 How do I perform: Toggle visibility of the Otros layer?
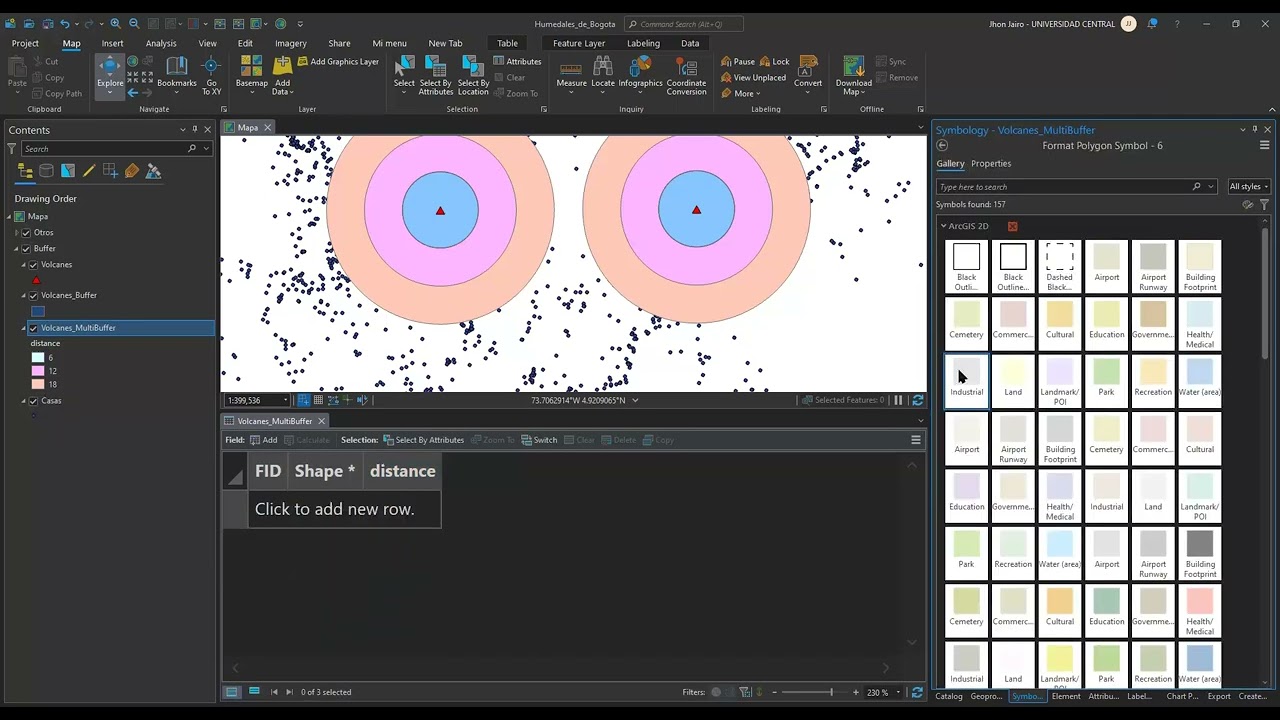[x=26, y=232]
